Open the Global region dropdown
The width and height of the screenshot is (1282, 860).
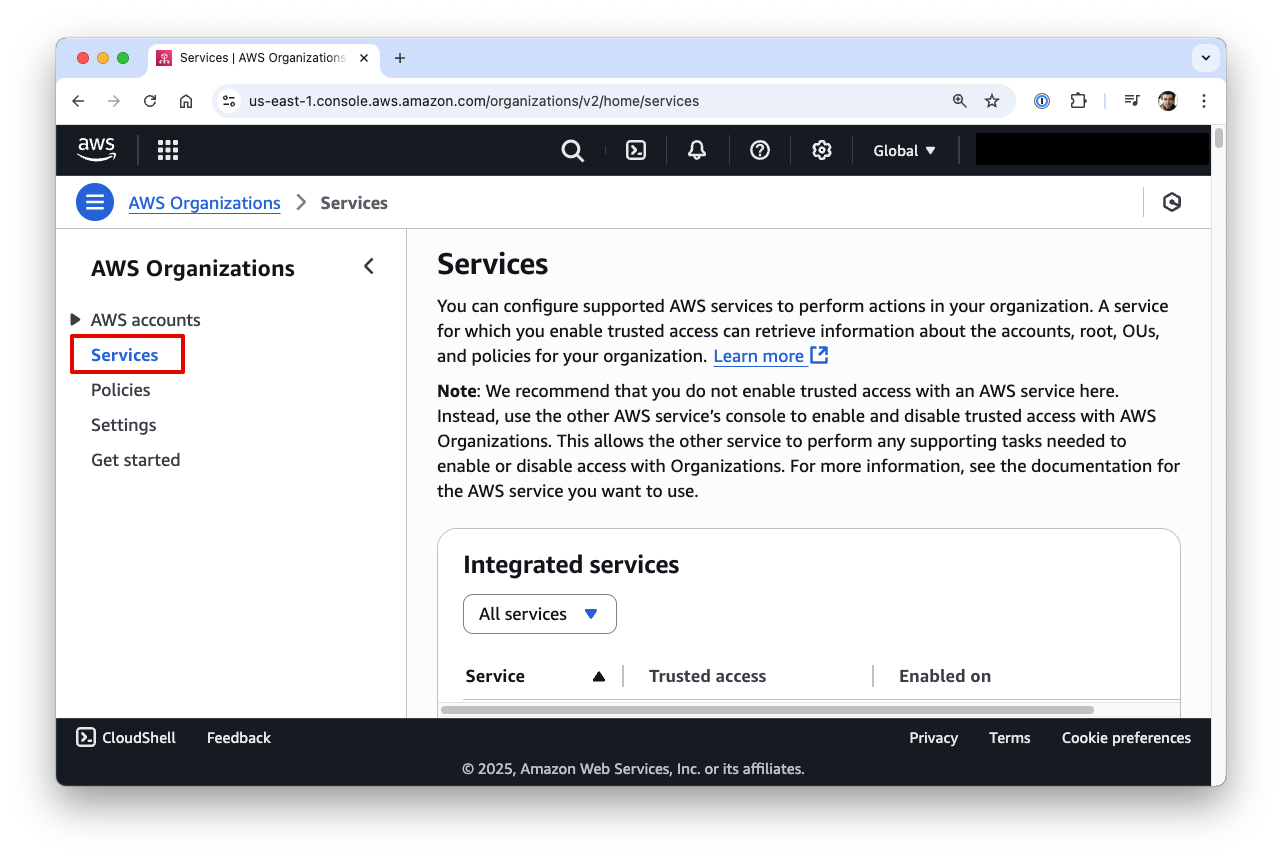coord(904,150)
